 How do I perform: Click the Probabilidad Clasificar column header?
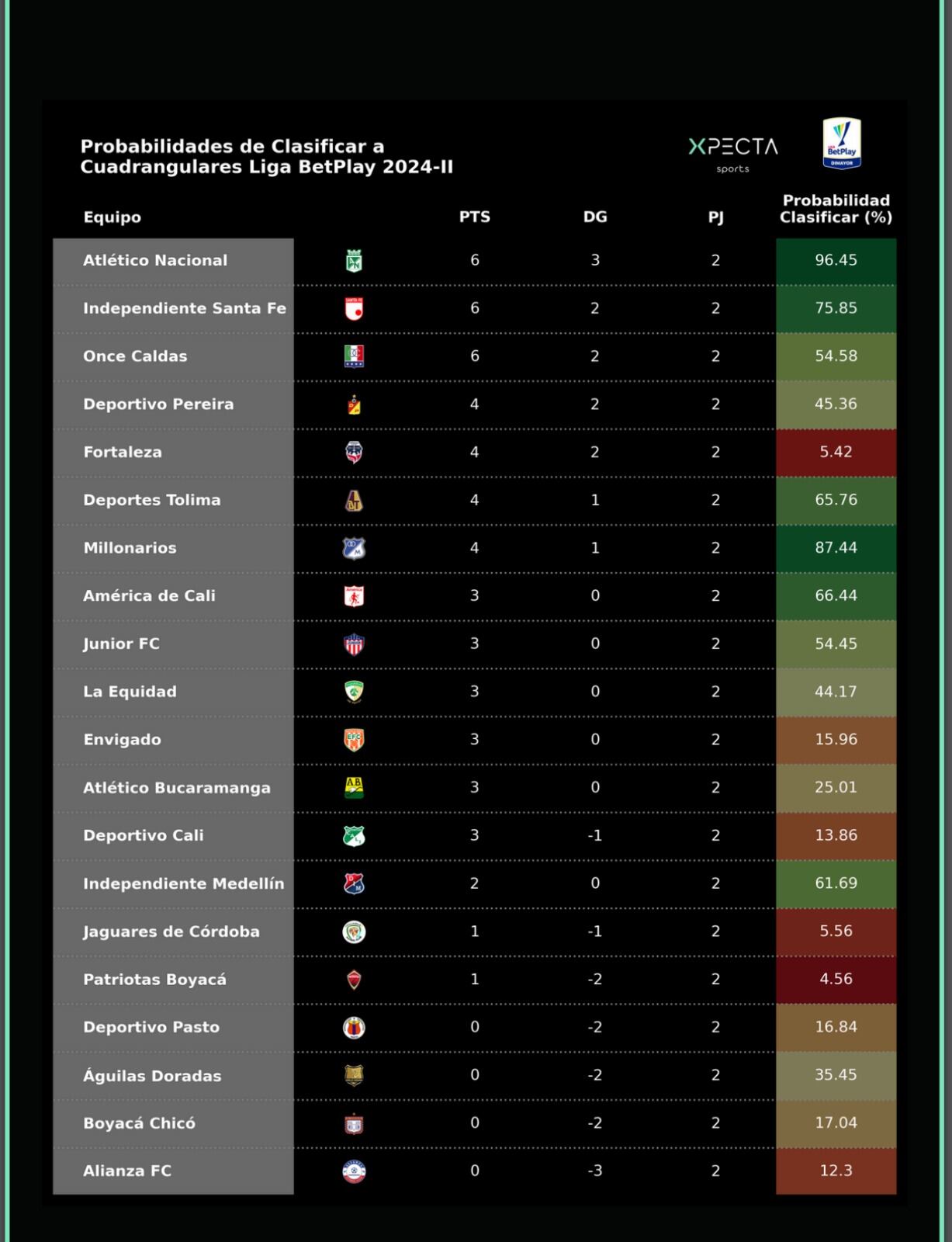coord(836,210)
